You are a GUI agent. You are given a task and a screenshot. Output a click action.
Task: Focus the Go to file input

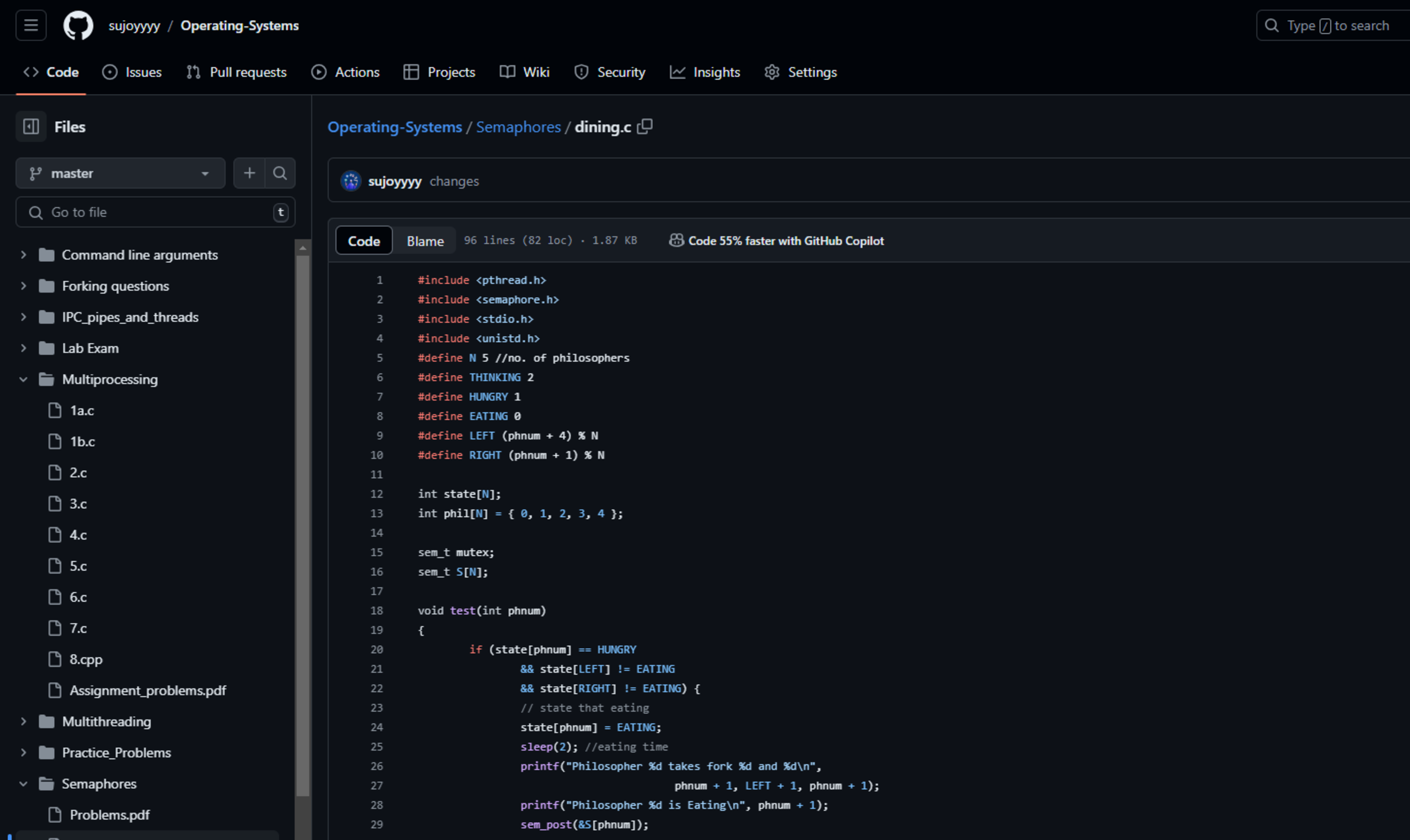(156, 212)
